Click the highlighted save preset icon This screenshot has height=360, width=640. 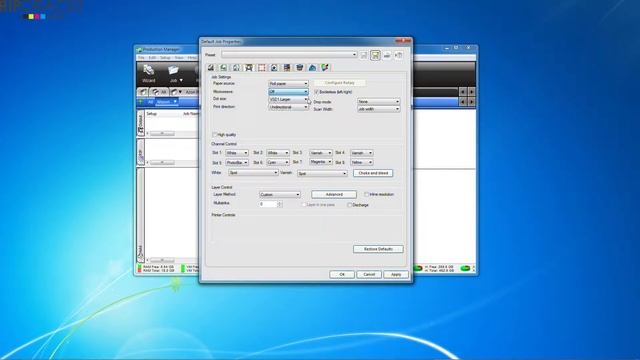(x=375, y=55)
